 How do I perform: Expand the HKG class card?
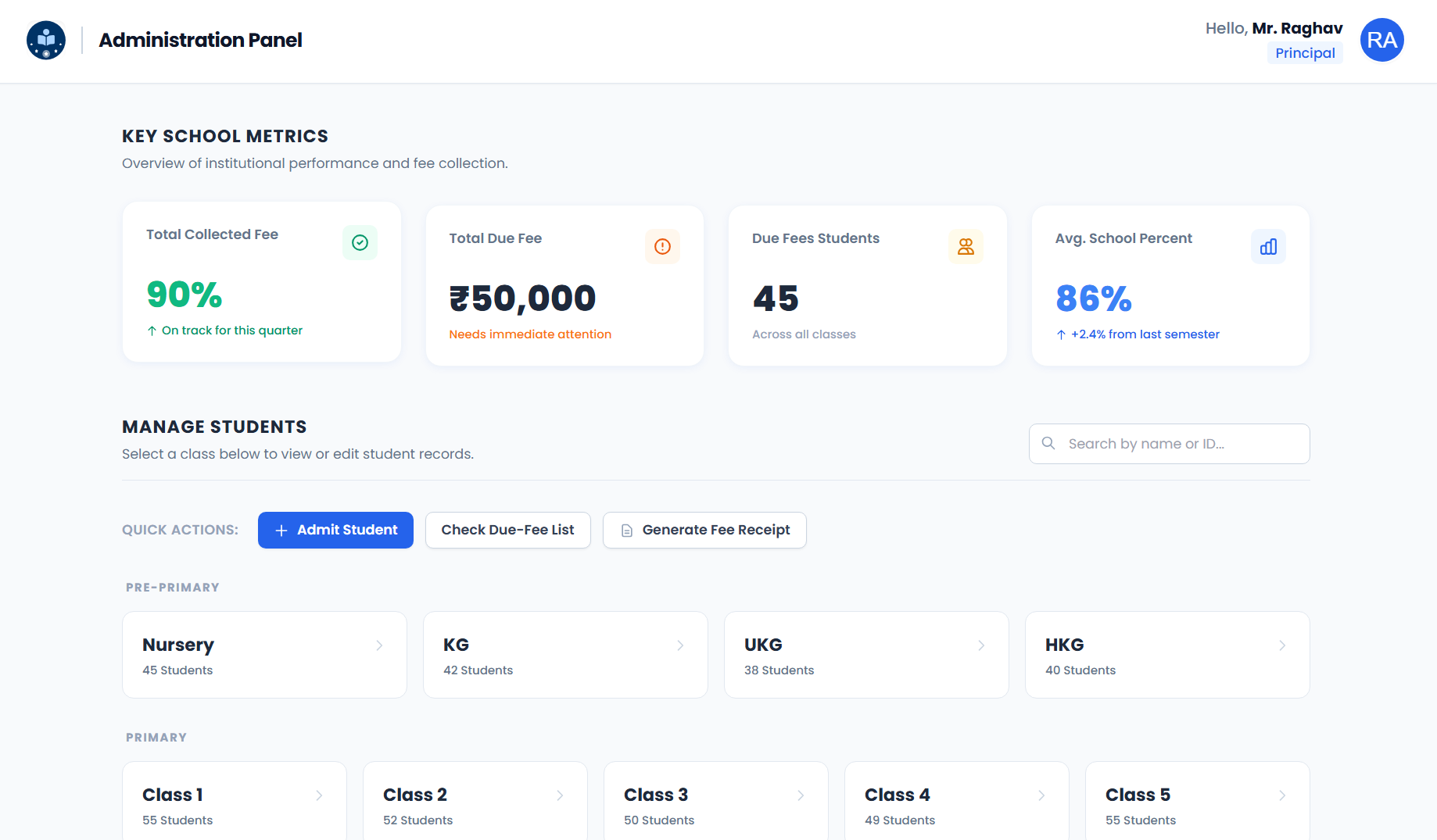[1166, 654]
